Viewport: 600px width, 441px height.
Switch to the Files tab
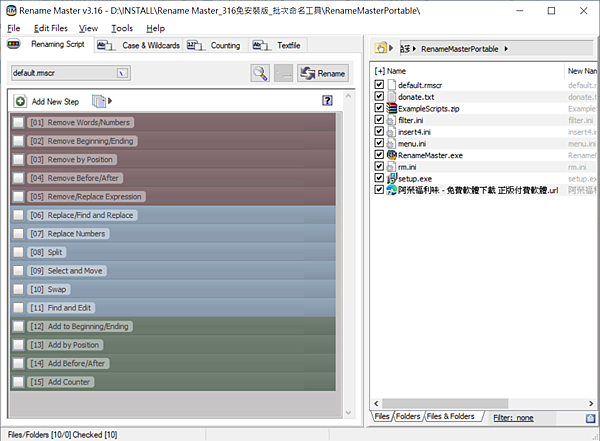(x=382, y=416)
